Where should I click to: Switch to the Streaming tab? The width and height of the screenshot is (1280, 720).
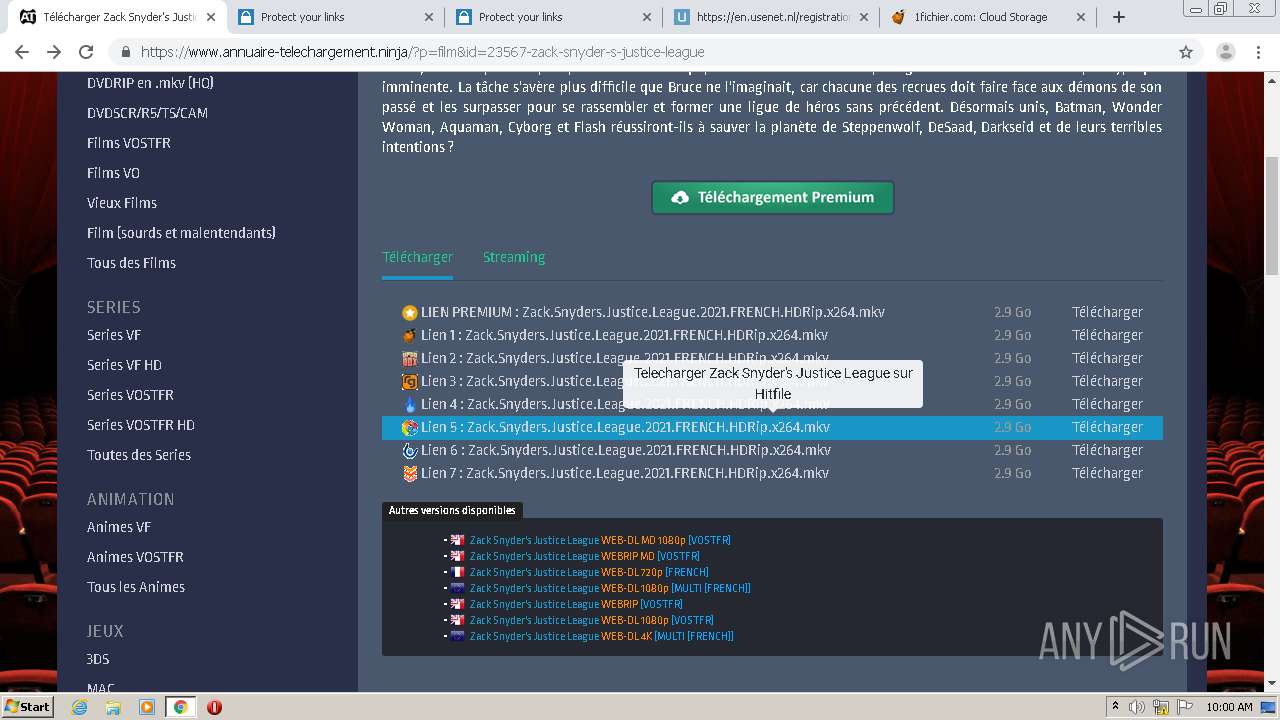pos(514,257)
